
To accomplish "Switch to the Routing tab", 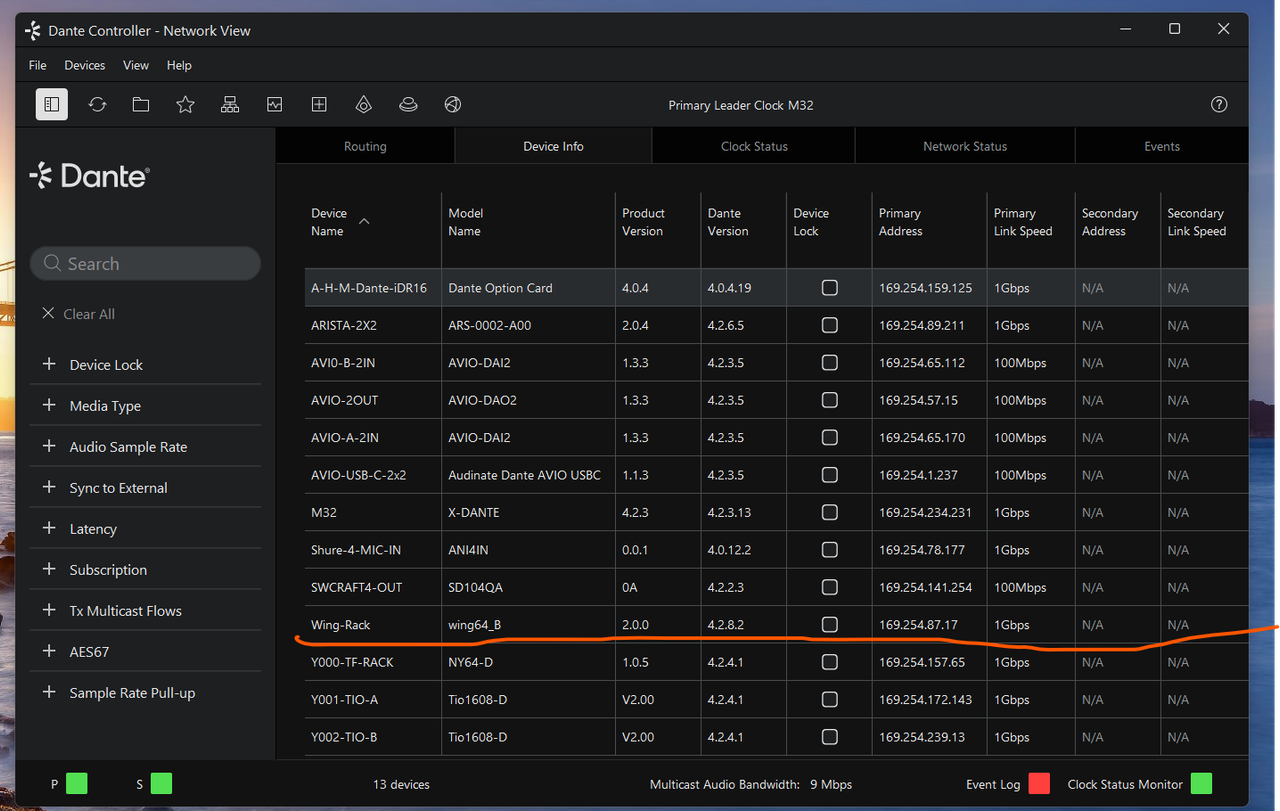I will coord(365,146).
